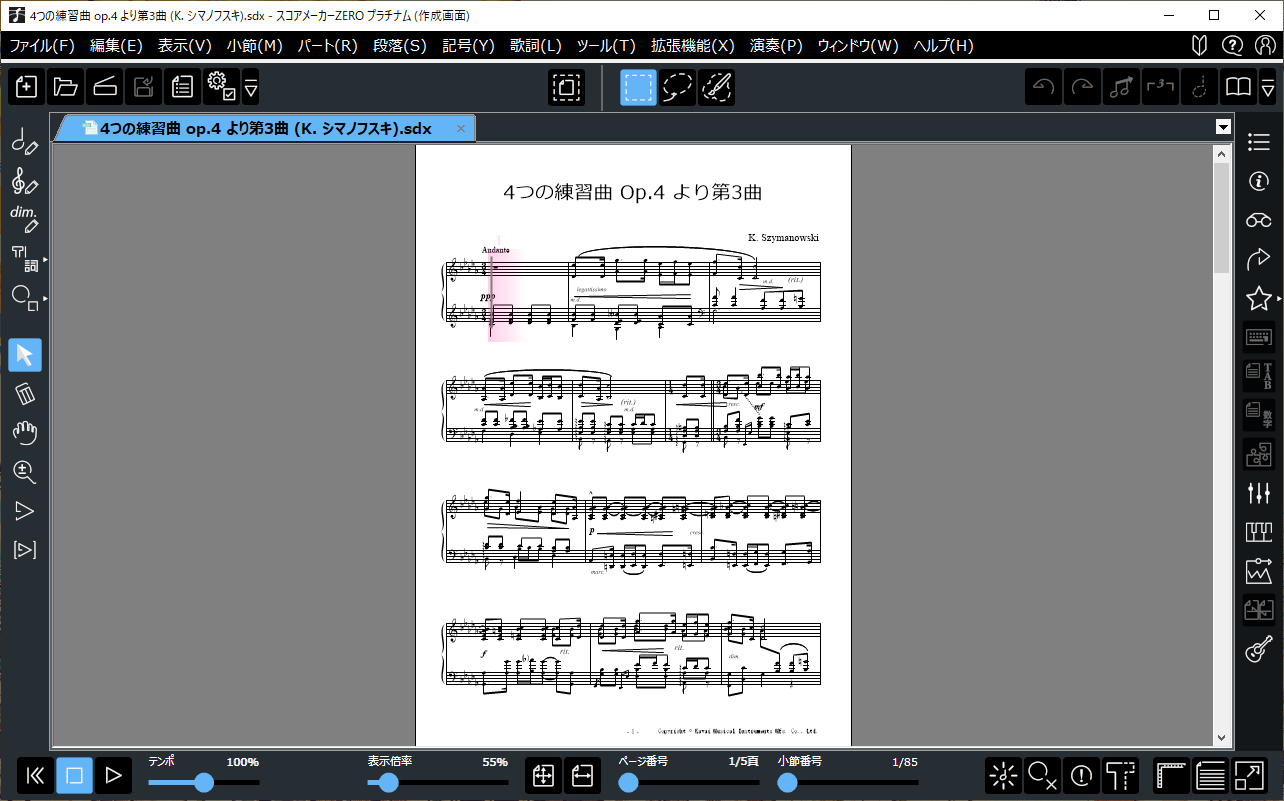Click the help question mark icon
Screen dimensions: 1284x801
[1233, 46]
